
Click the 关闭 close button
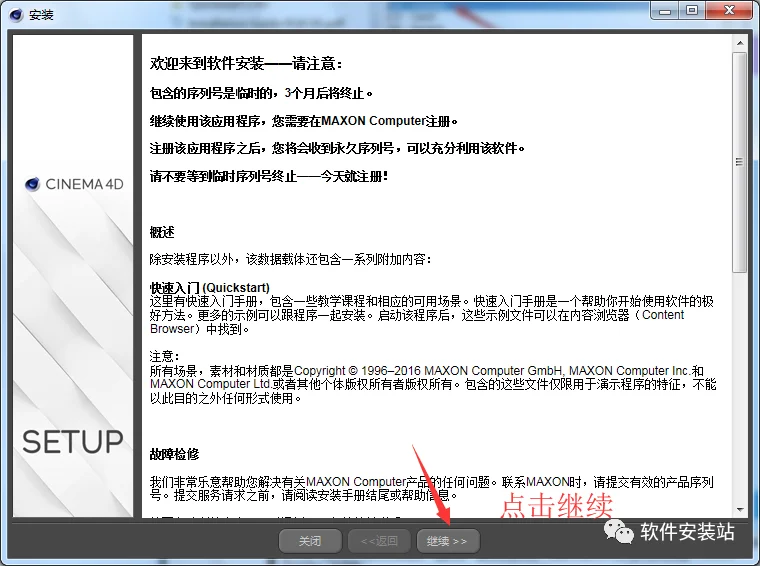coord(310,541)
